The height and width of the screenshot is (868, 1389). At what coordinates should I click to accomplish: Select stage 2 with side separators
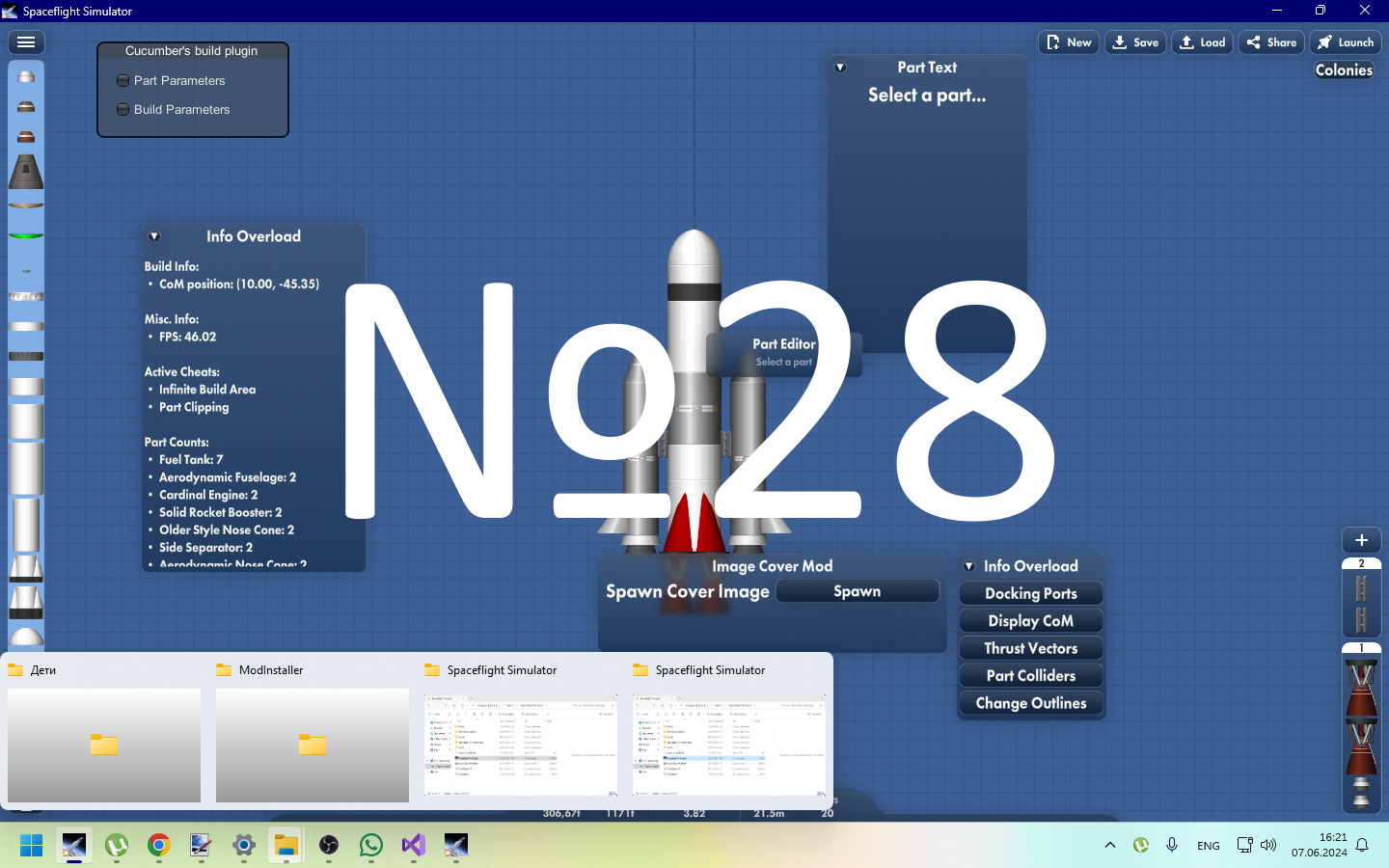1362,597
